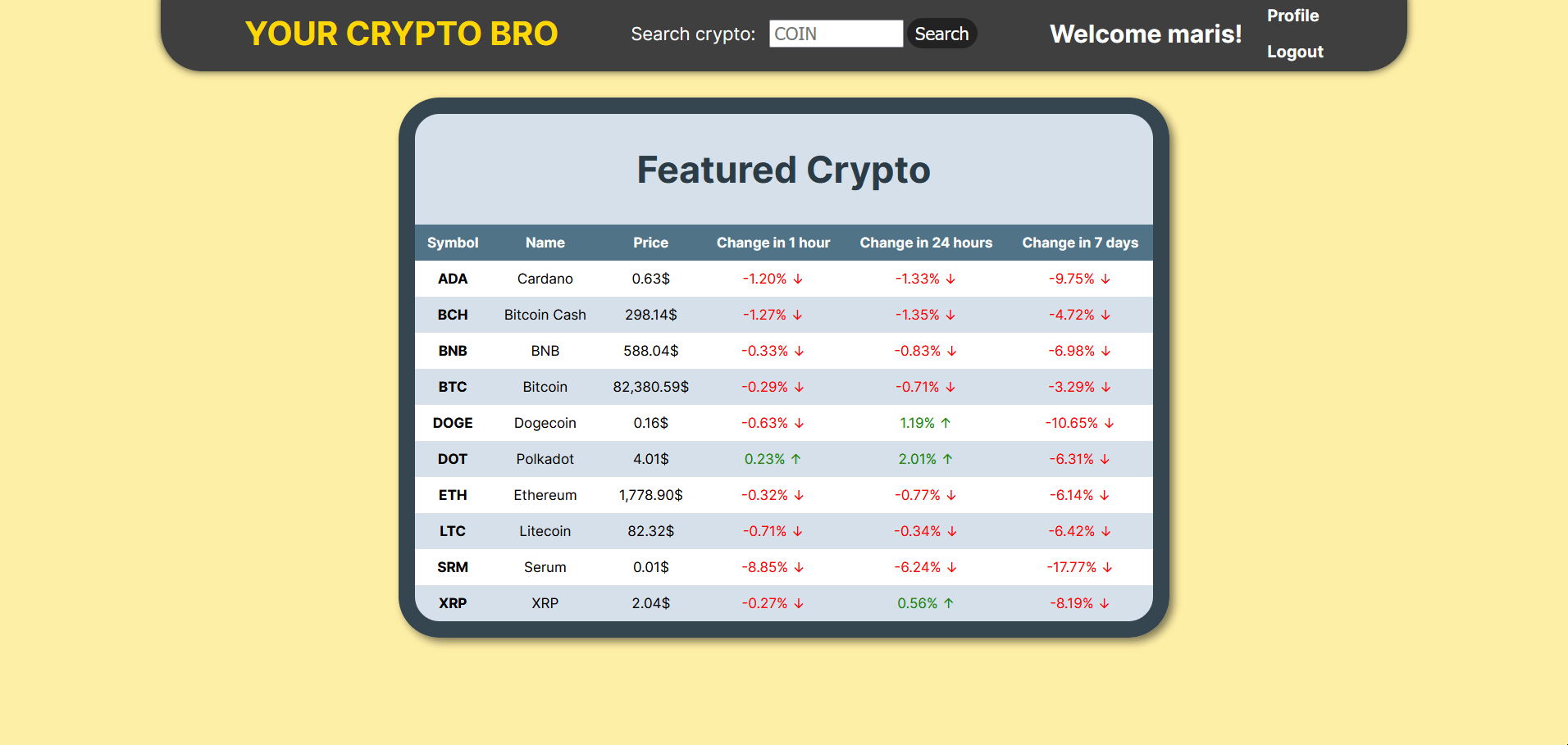Click the Featured Crypto heading
The width and height of the screenshot is (1568, 745).
point(782,170)
